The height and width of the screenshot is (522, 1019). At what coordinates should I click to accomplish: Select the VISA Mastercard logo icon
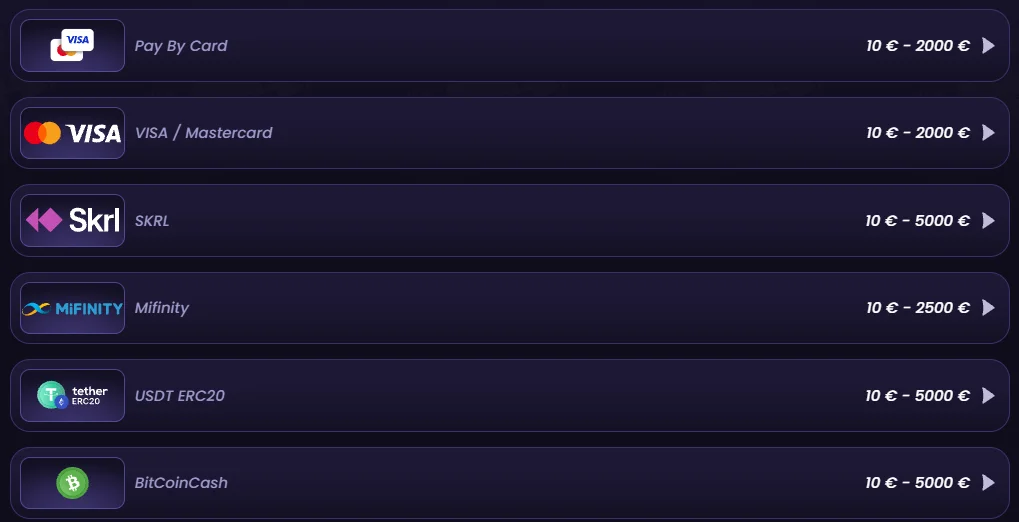point(72,133)
